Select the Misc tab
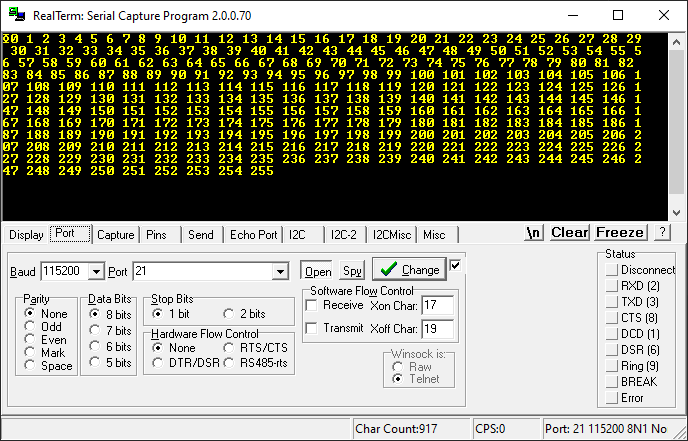 tap(438, 235)
